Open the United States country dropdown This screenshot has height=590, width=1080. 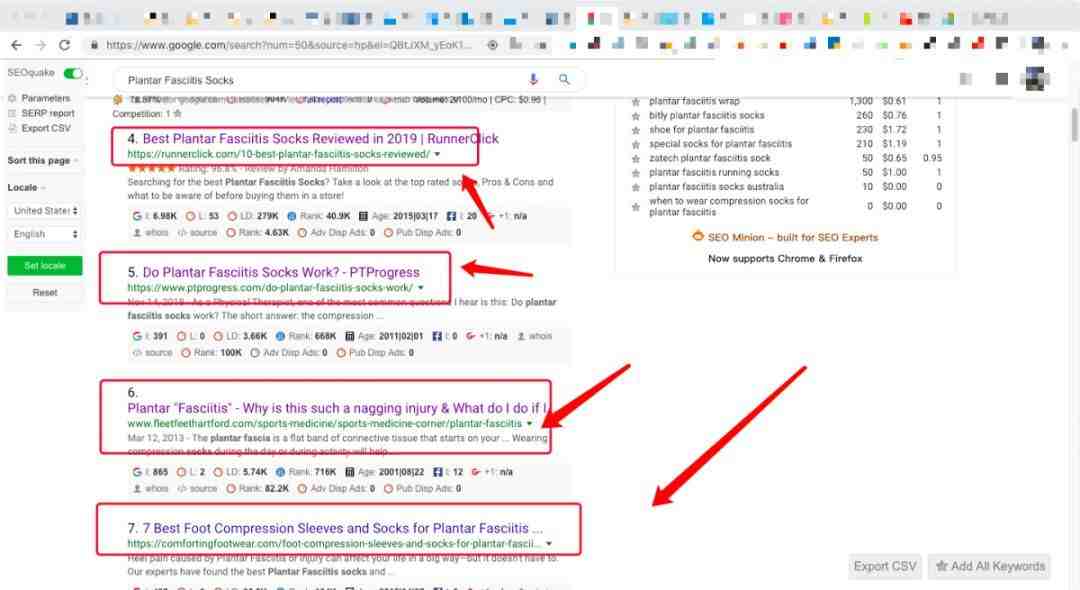45,211
